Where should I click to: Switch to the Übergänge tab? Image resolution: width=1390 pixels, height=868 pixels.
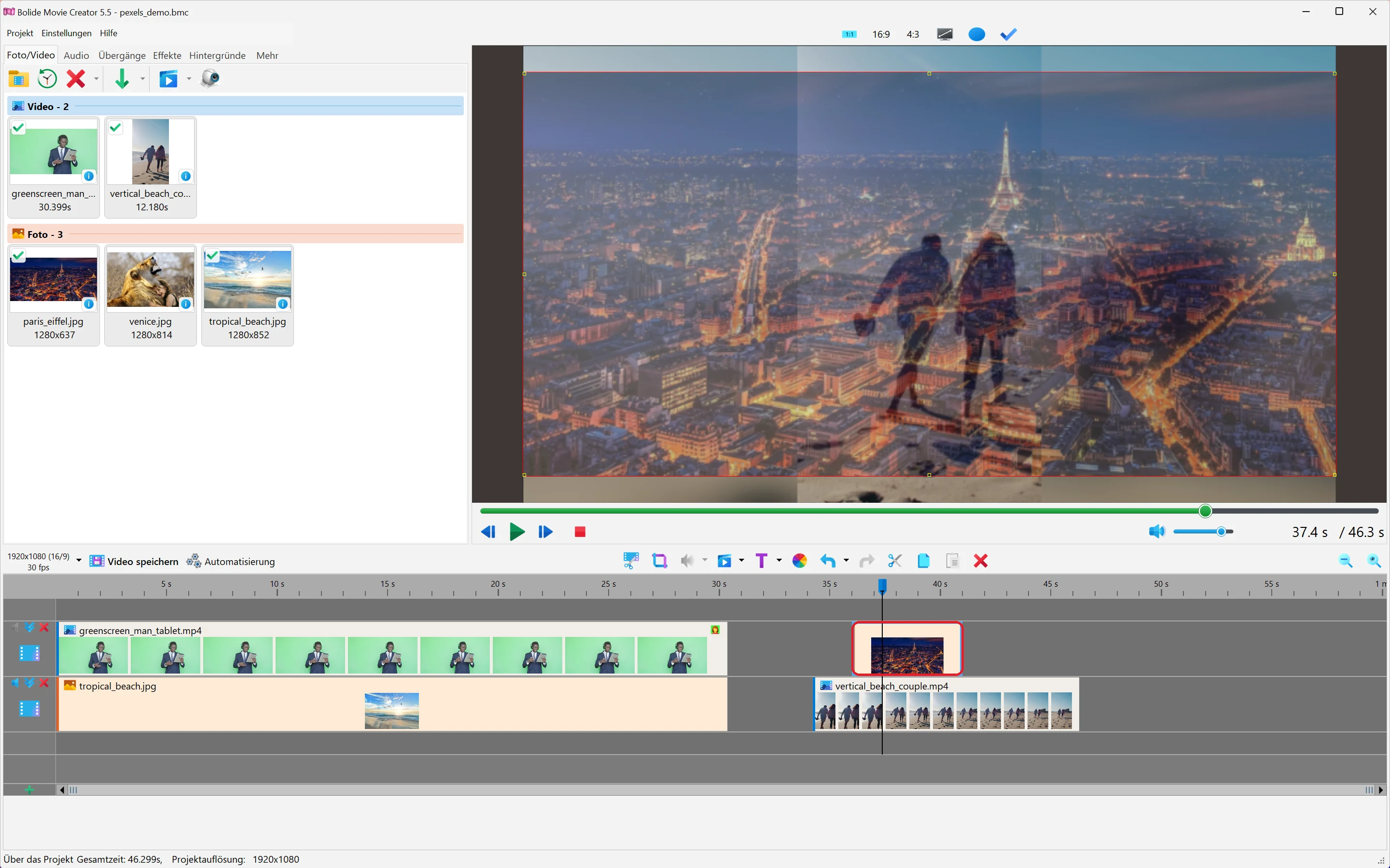tap(122, 55)
